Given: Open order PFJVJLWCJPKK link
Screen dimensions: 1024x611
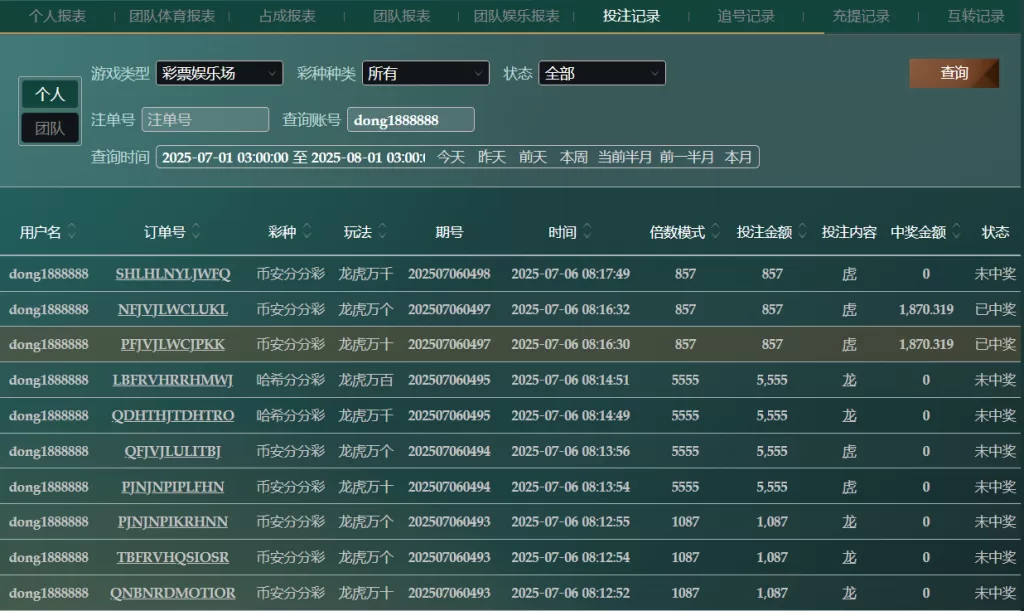Looking at the screenshot, I should click(173, 345).
